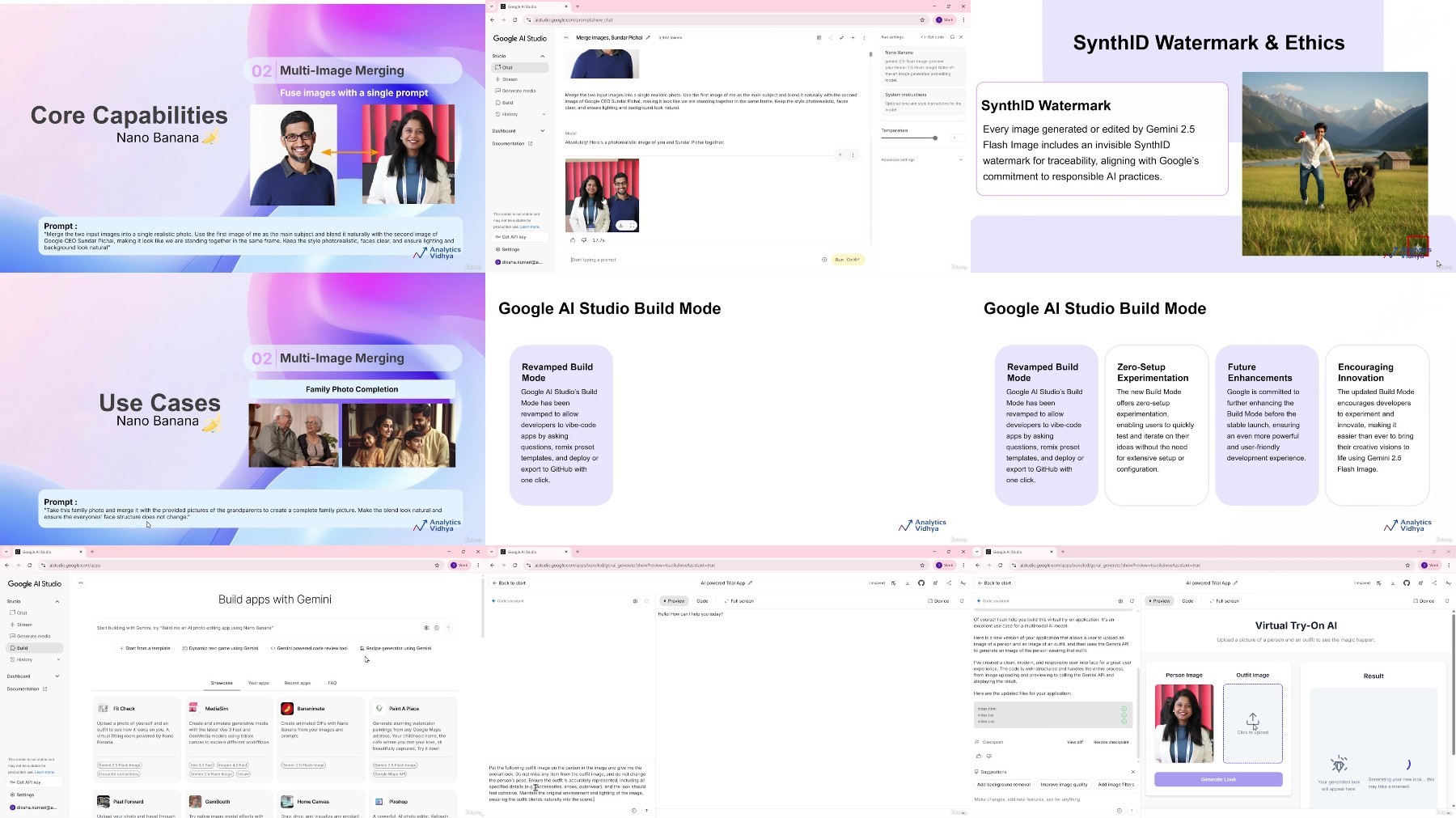Edit the 'Merge Images, Sundar Pichai' chat title

click(x=648, y=37)
